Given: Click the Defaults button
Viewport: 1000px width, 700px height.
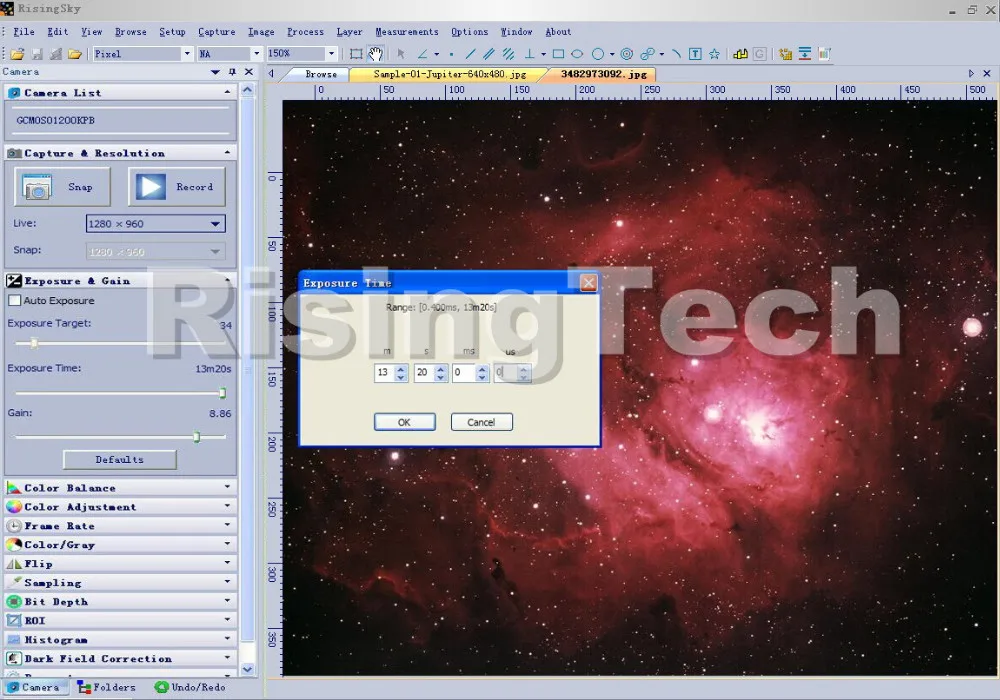Looking at the screenshot, I should click(x=119, y=460).
